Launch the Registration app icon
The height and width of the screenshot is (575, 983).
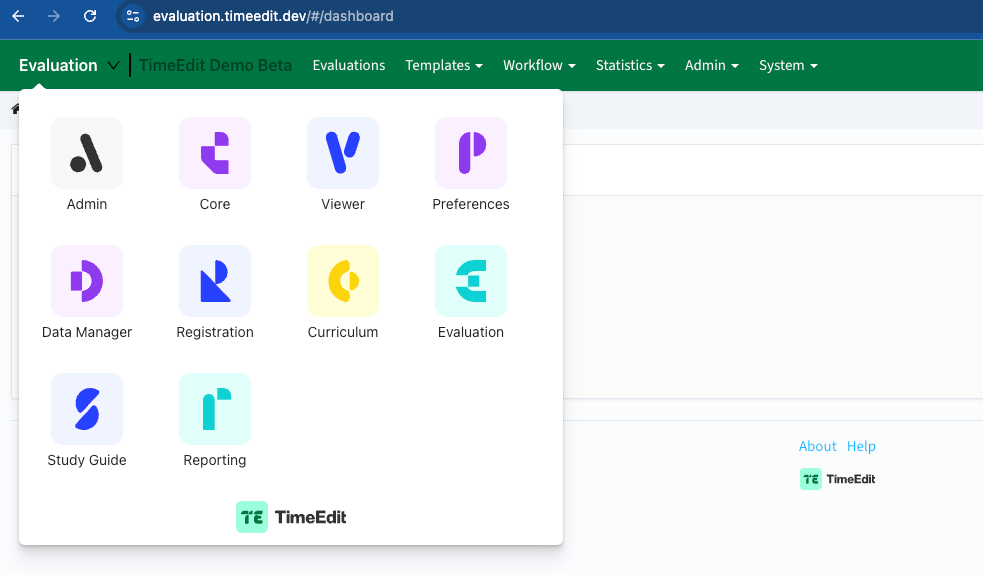pos(214,281)
